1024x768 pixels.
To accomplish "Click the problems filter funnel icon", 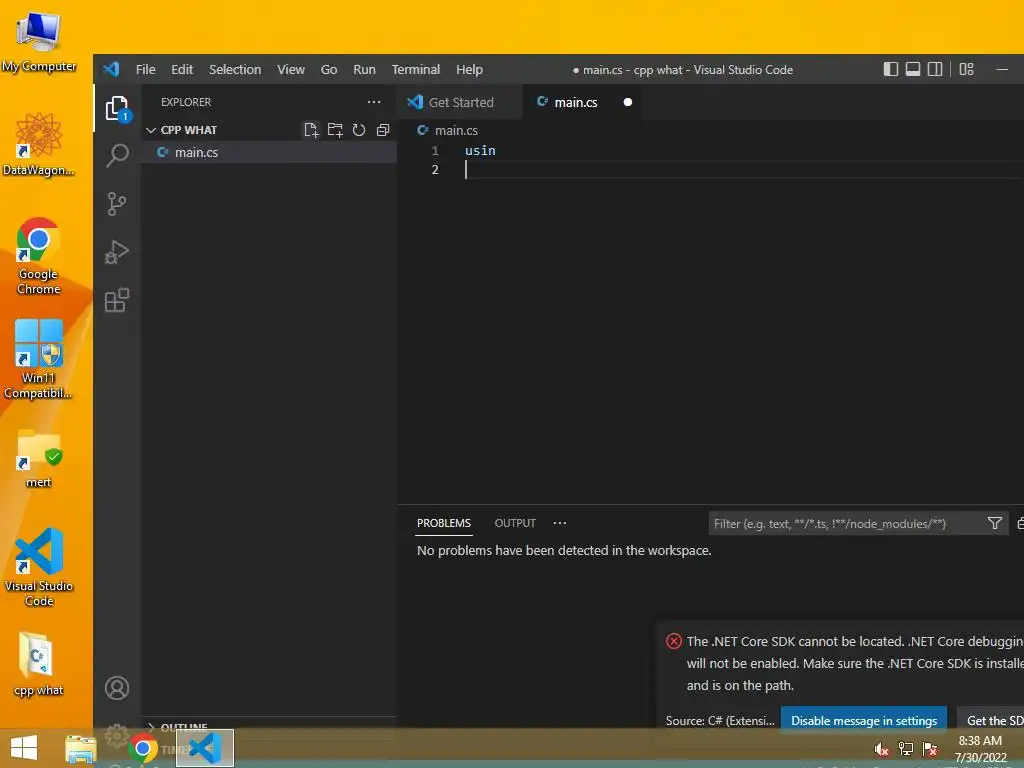I will (995, 523).
